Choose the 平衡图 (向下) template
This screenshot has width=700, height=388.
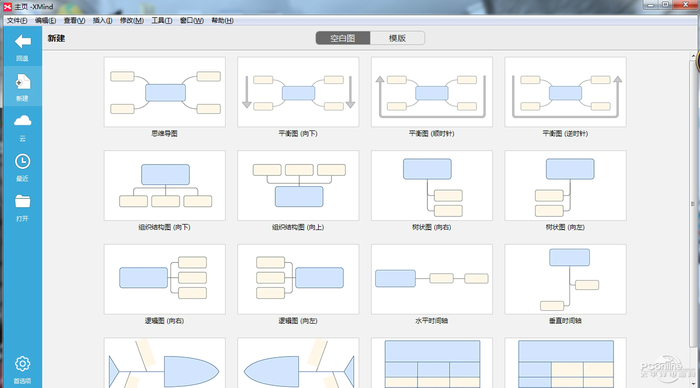pos(298,92)
